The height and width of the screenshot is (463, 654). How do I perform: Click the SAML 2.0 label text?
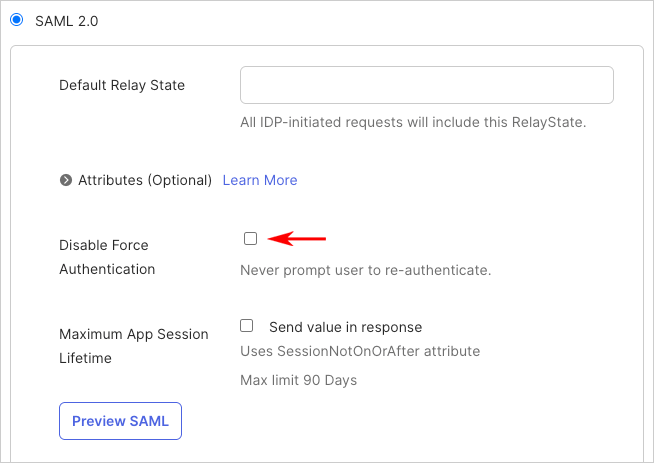pyautogui.click(x=67, y=20)
